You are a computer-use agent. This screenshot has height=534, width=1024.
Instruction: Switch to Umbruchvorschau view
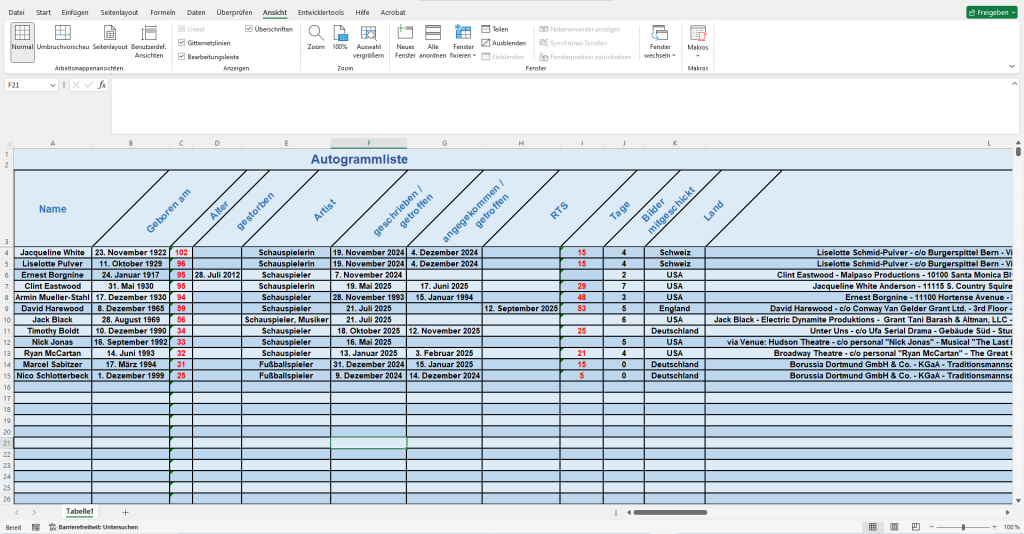pos(63,38)
